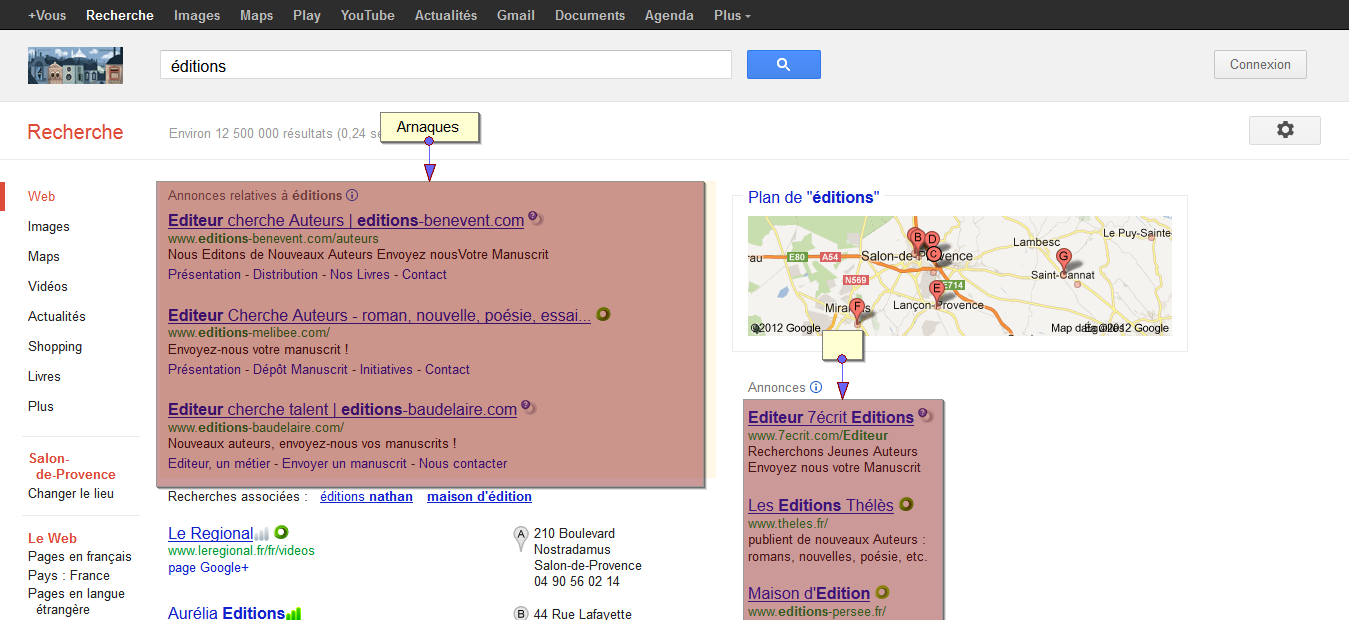The height and width of the screenshot is (624, 1349).
Task: Click map marker E near Lançon-Provence
Action: point(937,290)
